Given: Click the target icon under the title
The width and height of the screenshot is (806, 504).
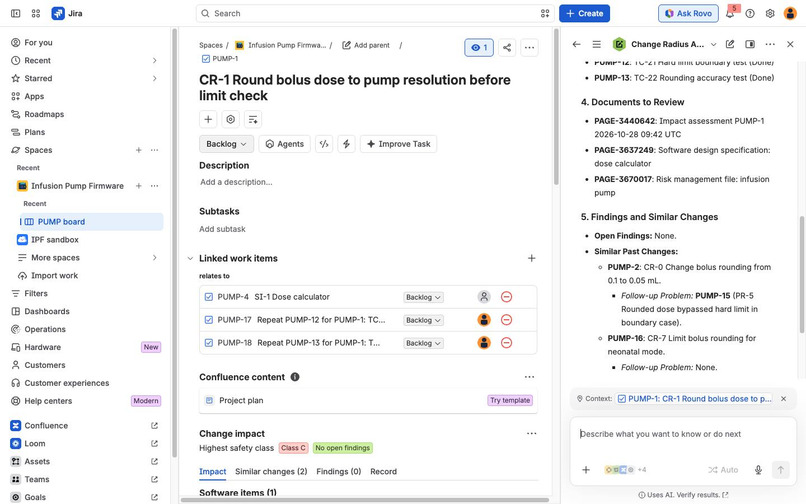Looking at the screenshot, I should (230, 119).
